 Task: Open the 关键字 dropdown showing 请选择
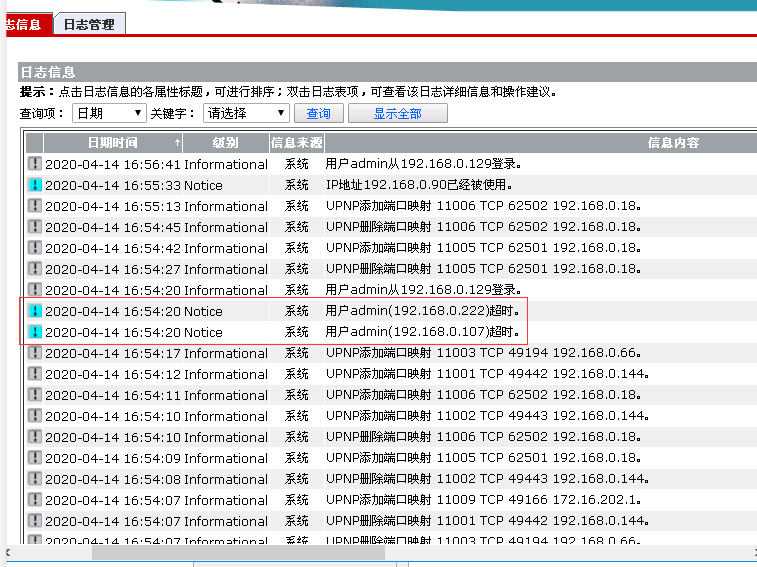click(246, 113)
